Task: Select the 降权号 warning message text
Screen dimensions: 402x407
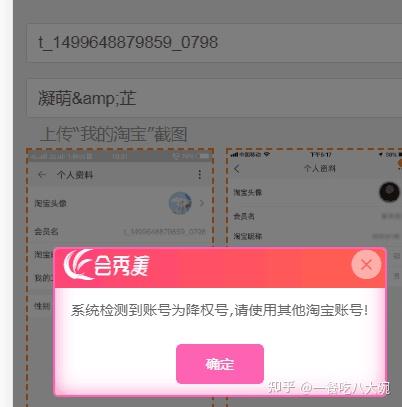Action: (x=220, y=310)
